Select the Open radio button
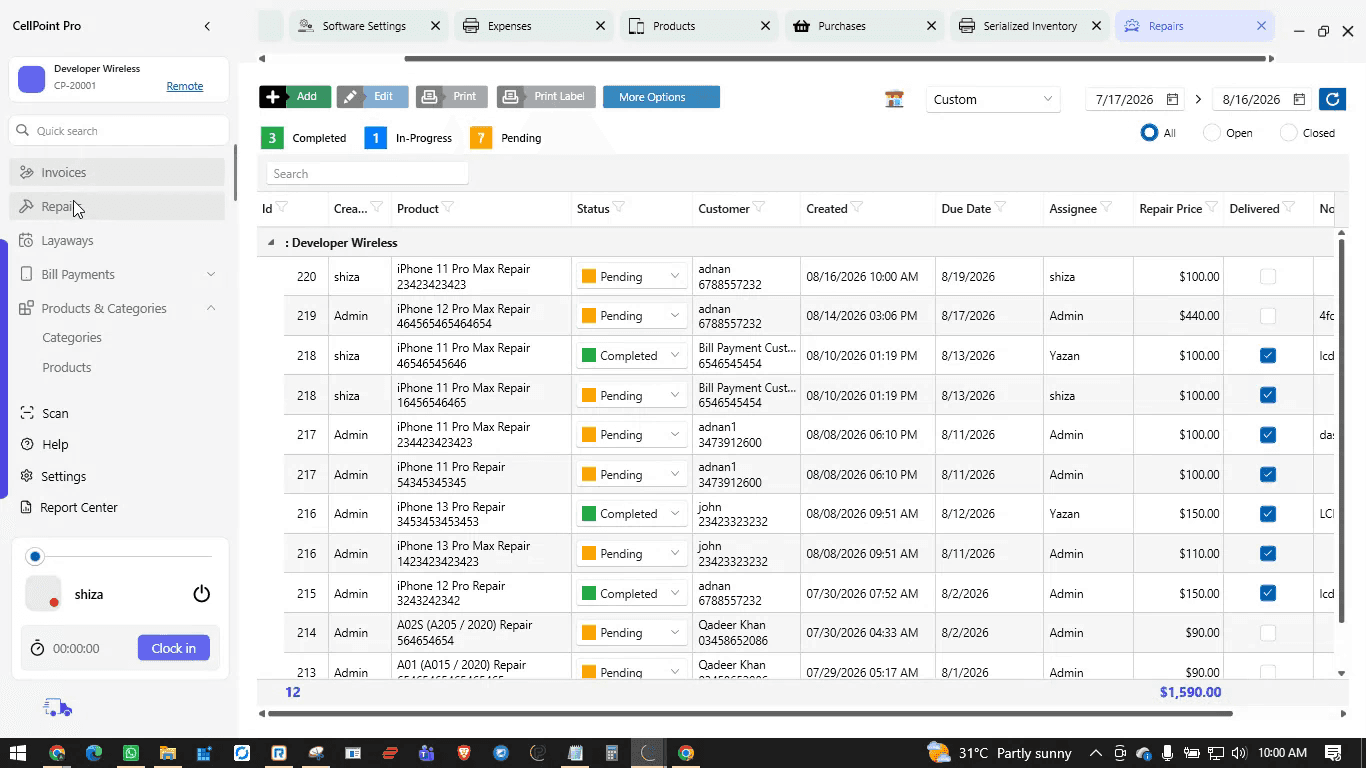The image size is (1366, 768). click(x=1211, y=132)
